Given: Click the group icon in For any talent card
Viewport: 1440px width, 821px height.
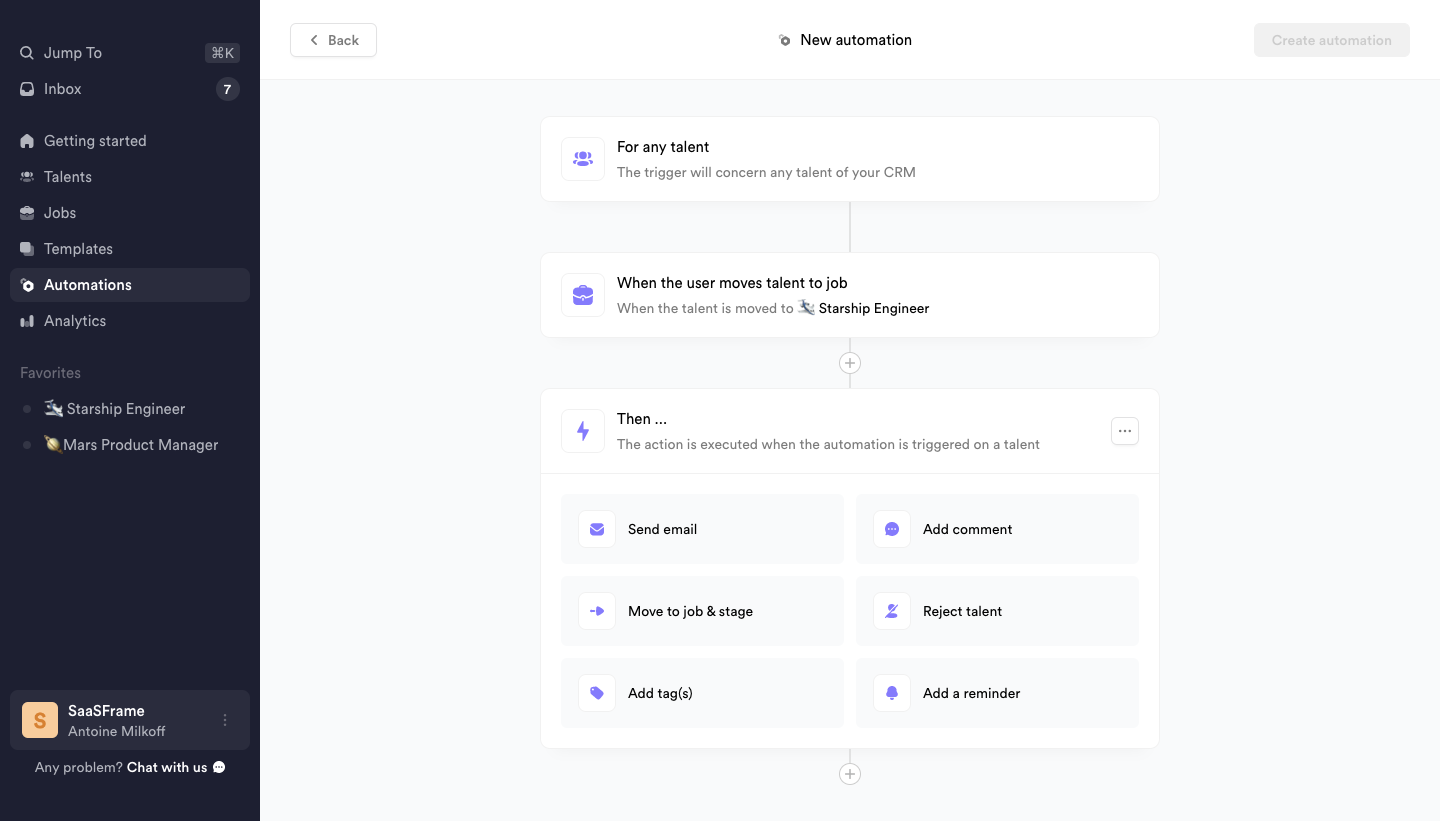Looking at the screenshot, I should [x=583, y=159].
